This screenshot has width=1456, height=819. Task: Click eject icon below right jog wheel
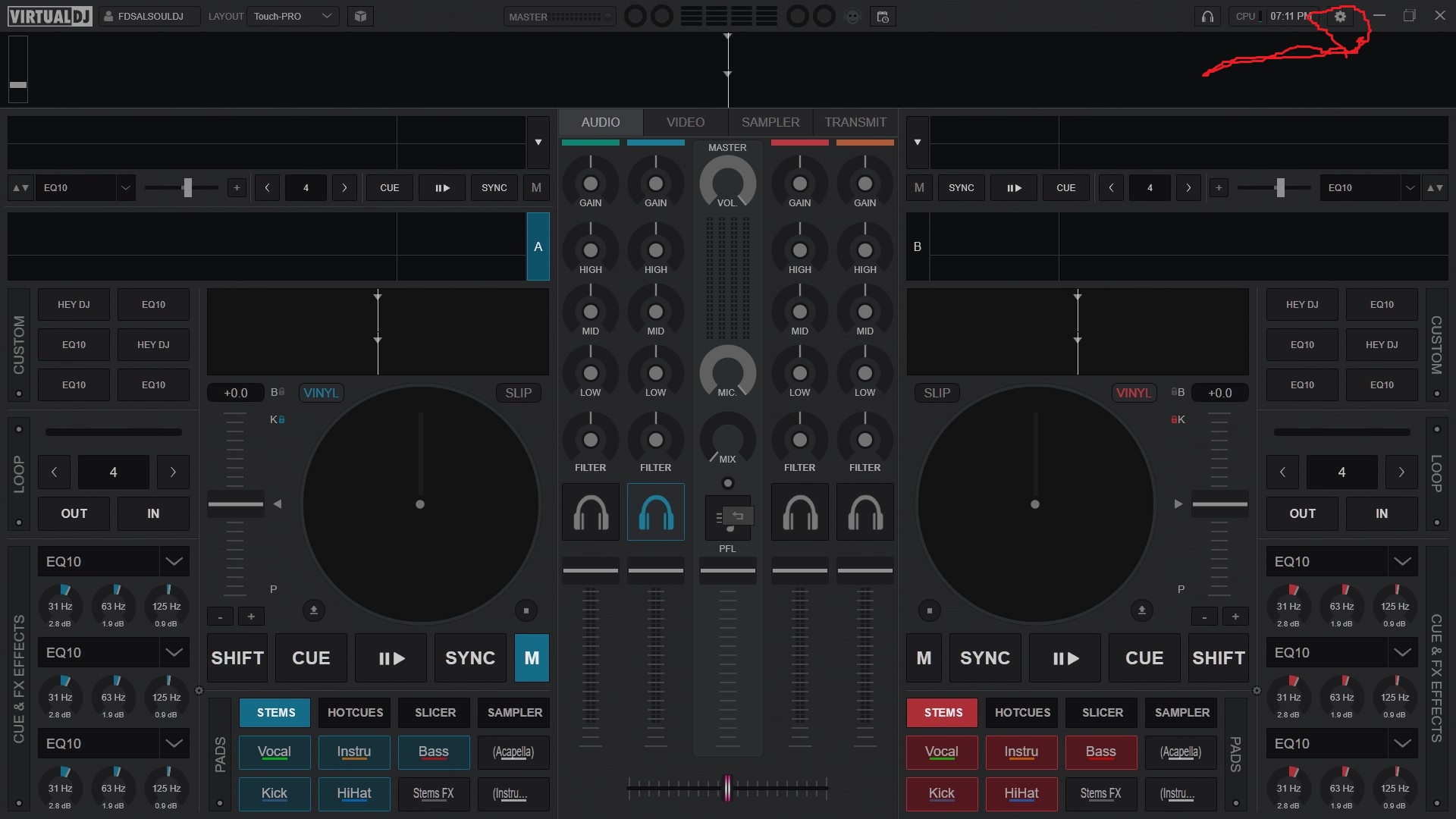point(1141,610)
